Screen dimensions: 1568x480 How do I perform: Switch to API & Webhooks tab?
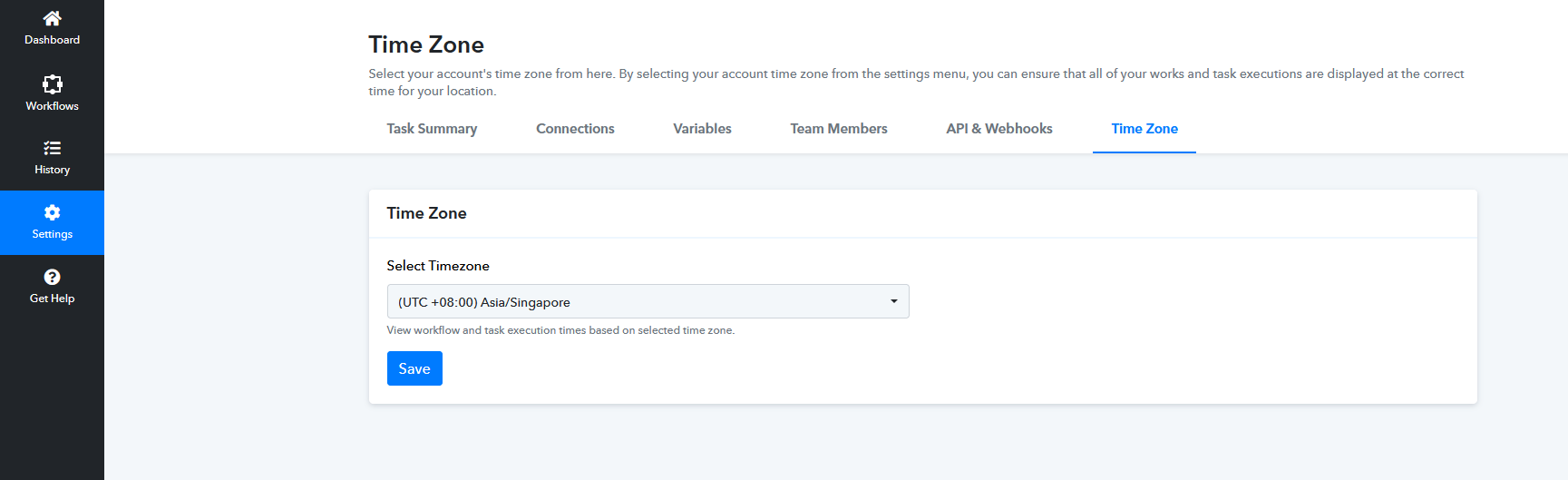pyautogui.click(x=998, y=129)
